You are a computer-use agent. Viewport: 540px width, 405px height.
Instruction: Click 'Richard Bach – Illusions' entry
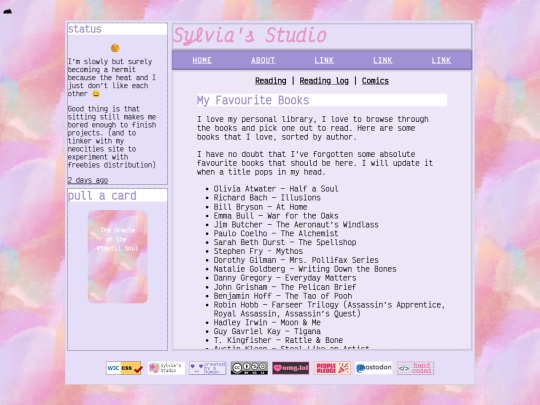[267, 198]
